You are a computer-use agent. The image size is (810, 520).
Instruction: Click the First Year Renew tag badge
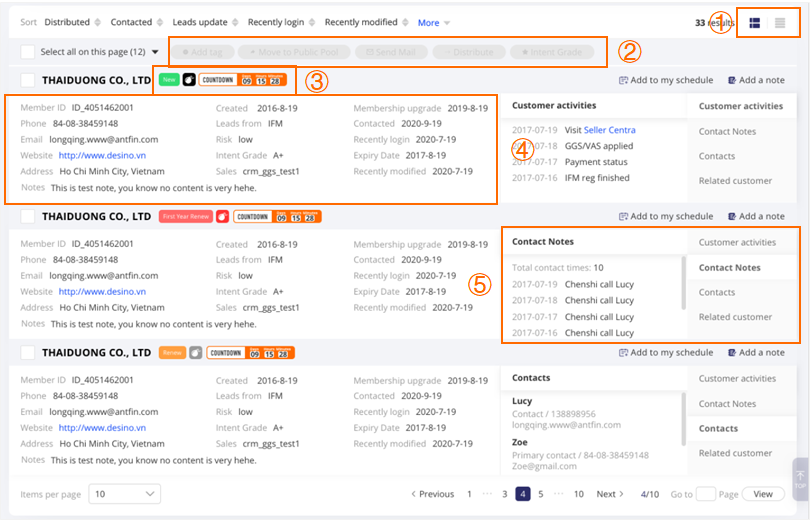[186, 216]
